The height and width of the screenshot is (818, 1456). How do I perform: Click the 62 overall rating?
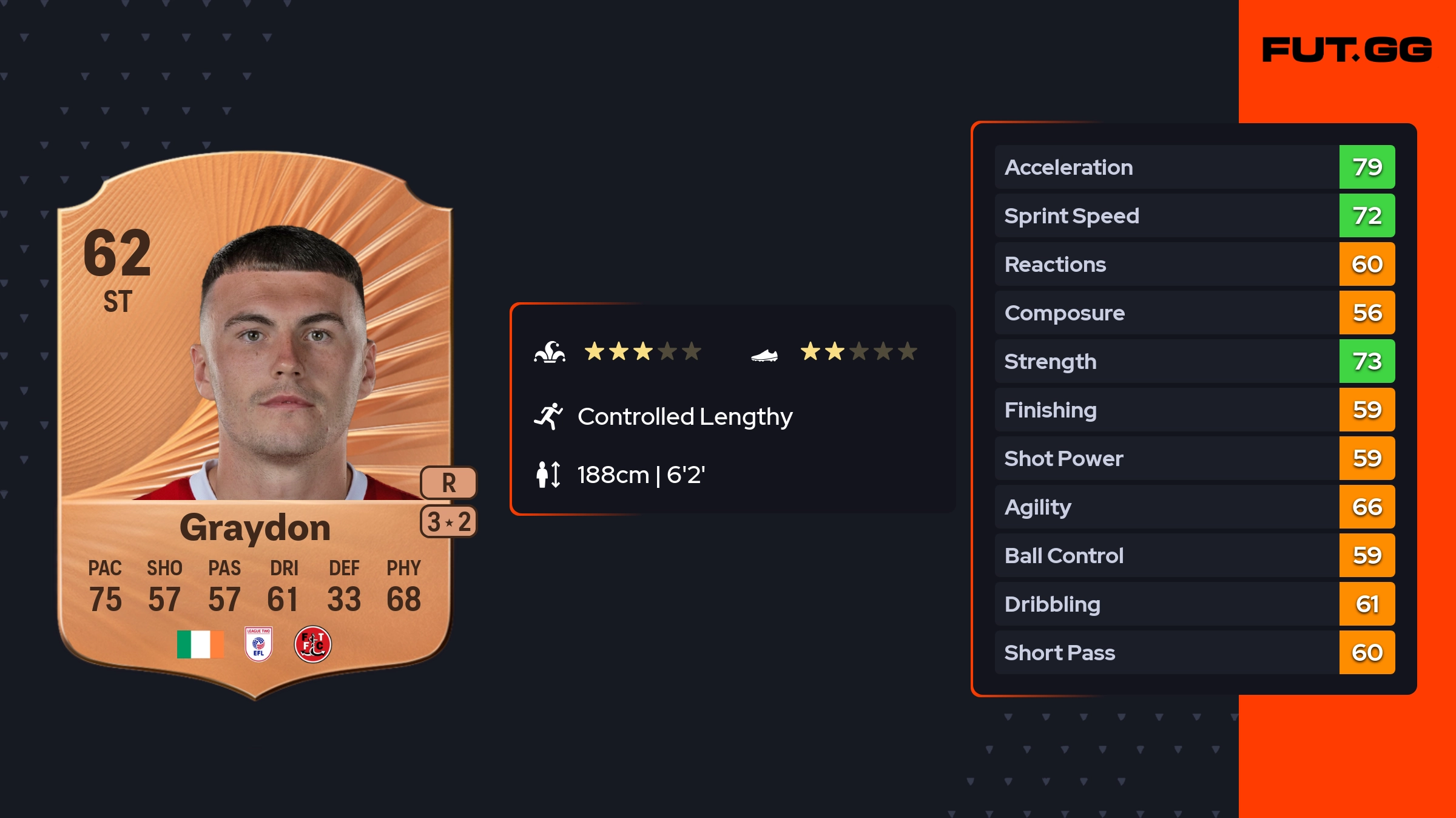point(117,252)
